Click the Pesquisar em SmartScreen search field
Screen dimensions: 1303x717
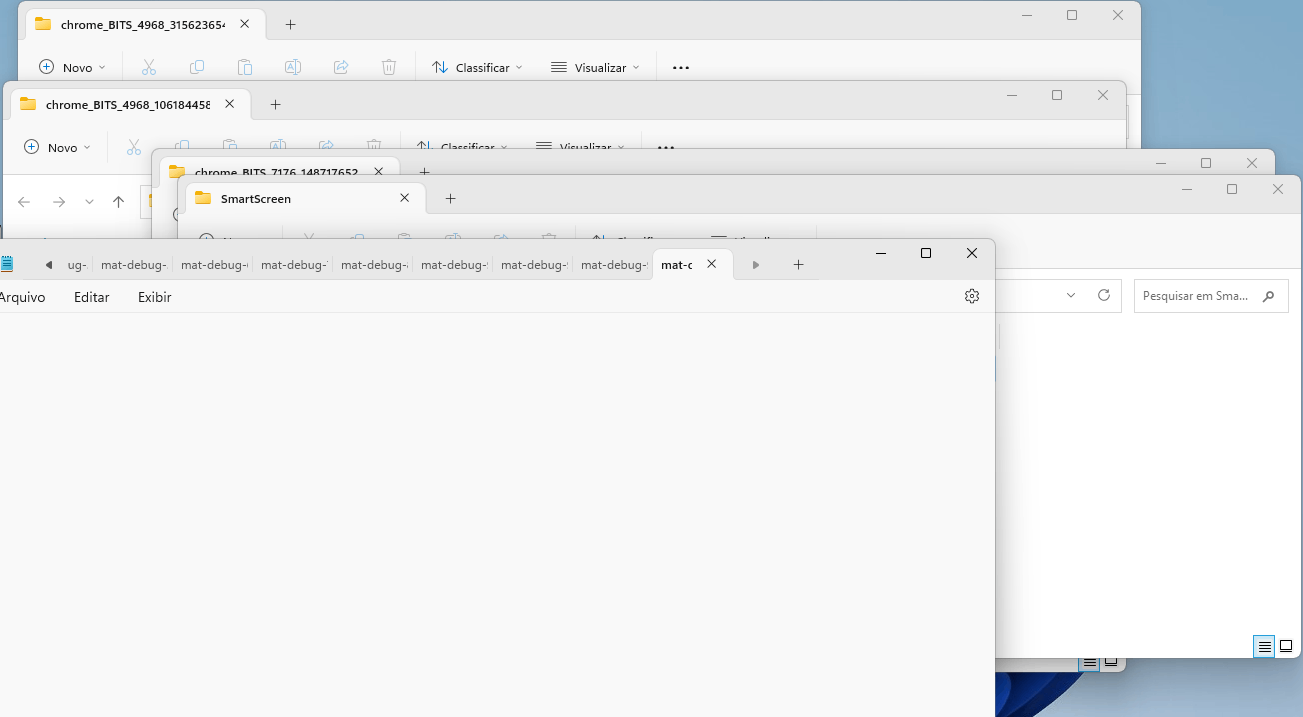pos(1211,296)
